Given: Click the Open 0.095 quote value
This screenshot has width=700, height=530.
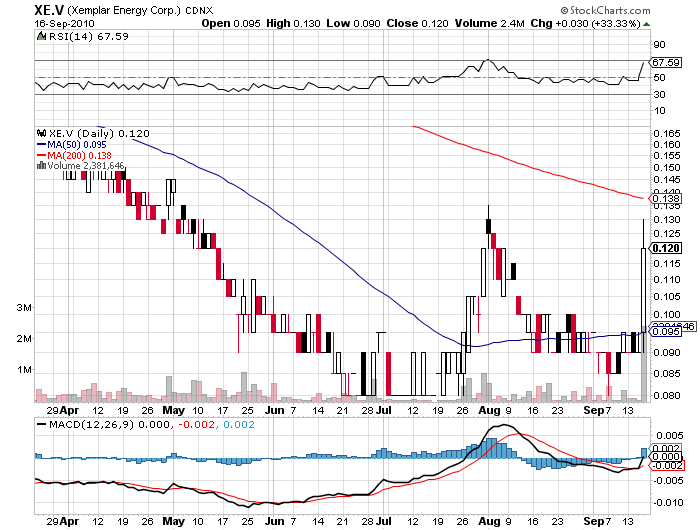Looking at the screenshot, I should point(231,23).
